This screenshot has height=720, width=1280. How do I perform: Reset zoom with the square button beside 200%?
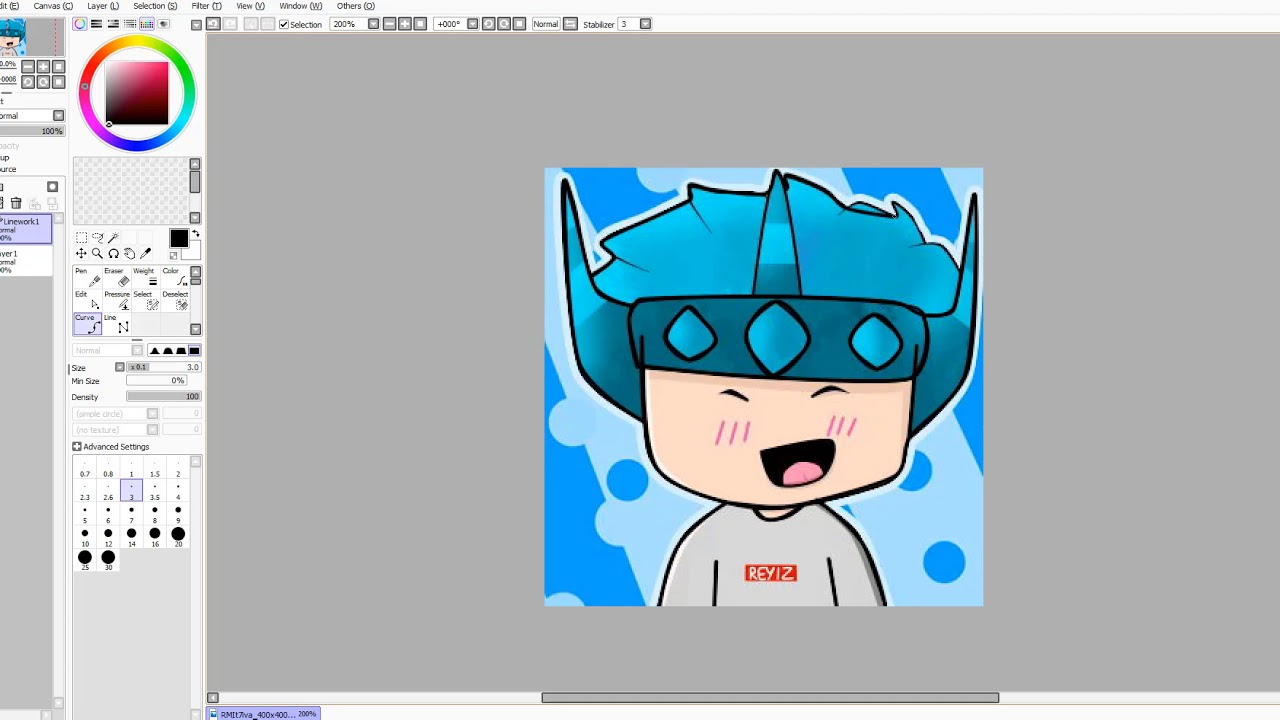click(x=420, y=24)
